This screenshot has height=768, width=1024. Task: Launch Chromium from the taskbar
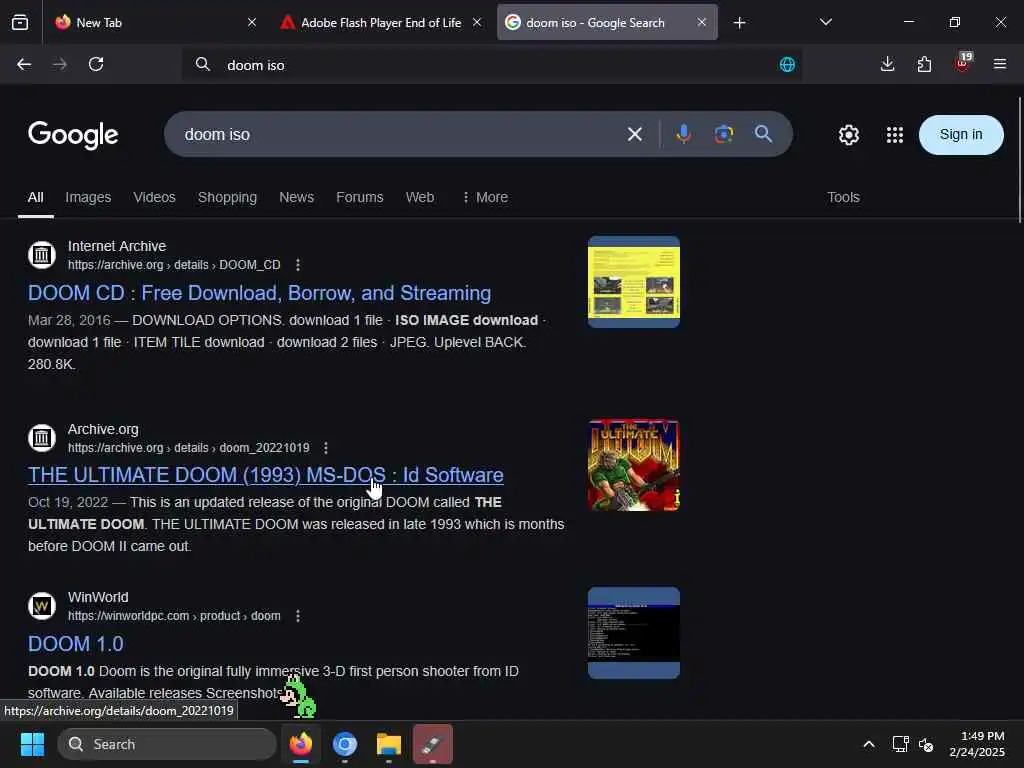pos(345,744)
